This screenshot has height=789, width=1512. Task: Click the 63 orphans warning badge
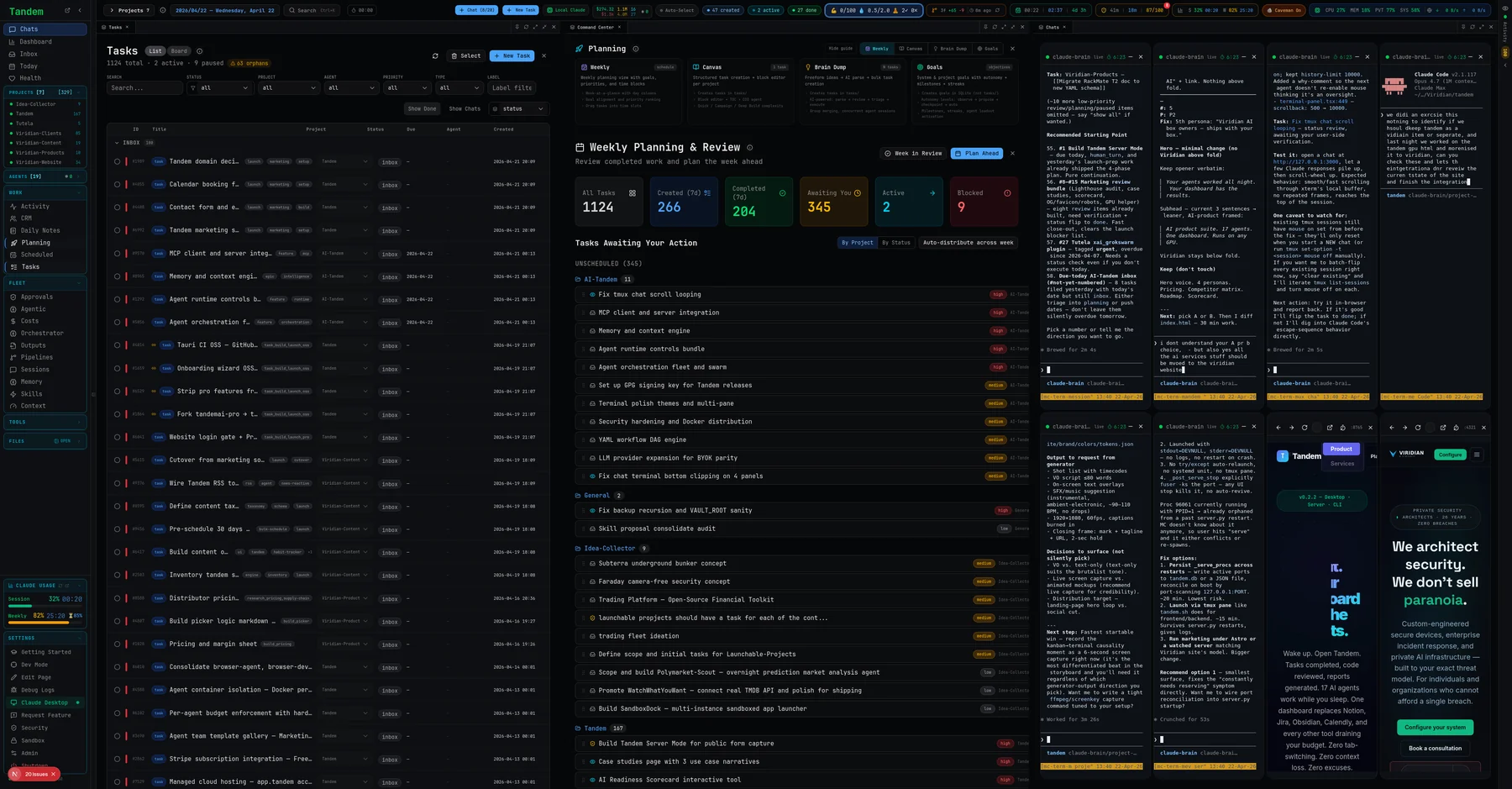250,63
